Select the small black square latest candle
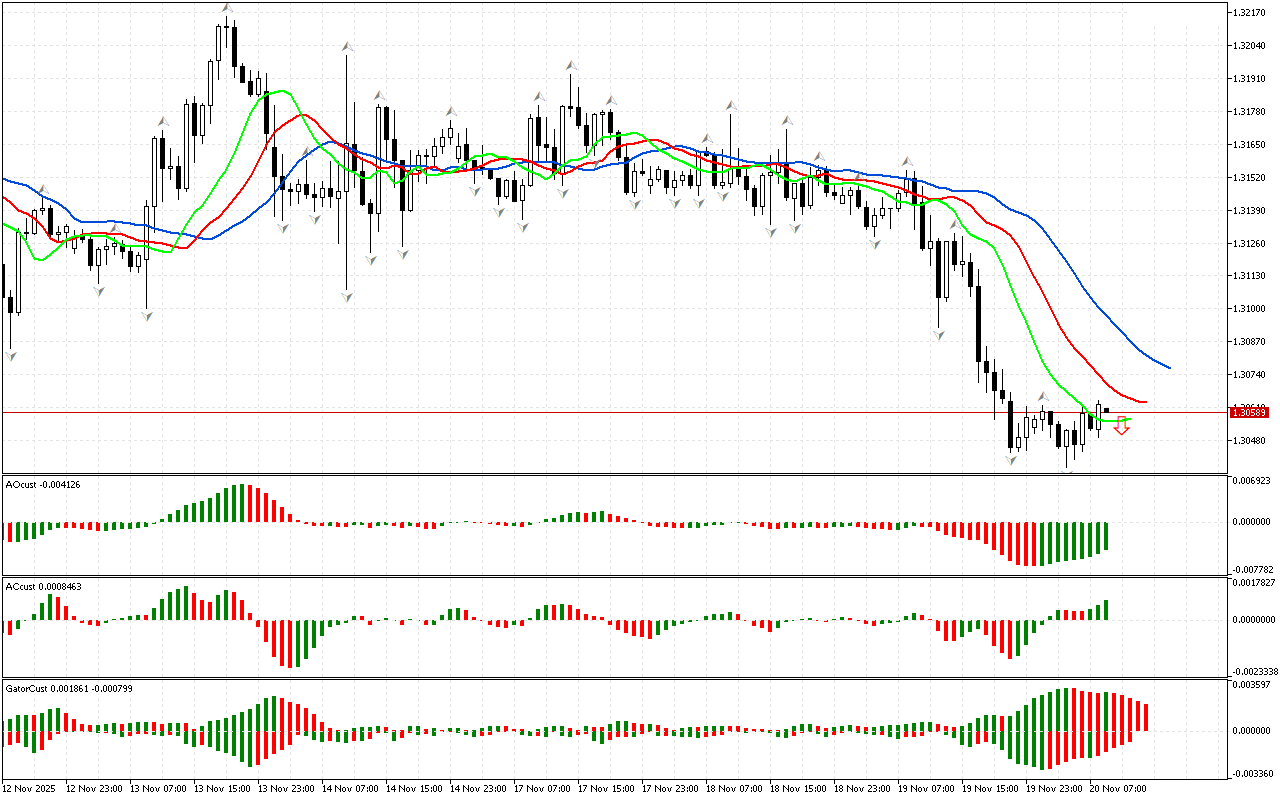 tap(1106, 410)
